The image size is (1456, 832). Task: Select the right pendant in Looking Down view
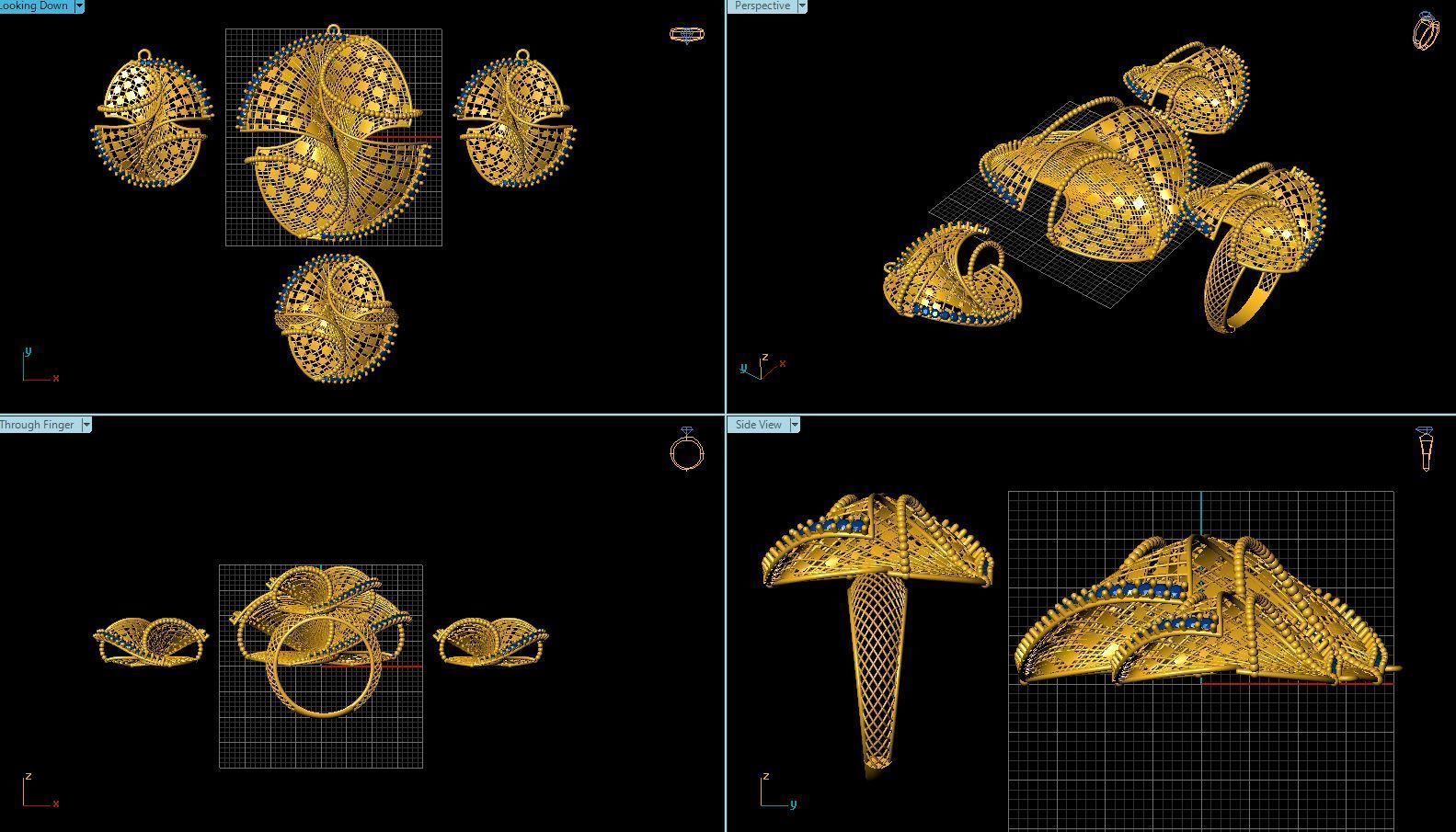[x=516, y=119]
